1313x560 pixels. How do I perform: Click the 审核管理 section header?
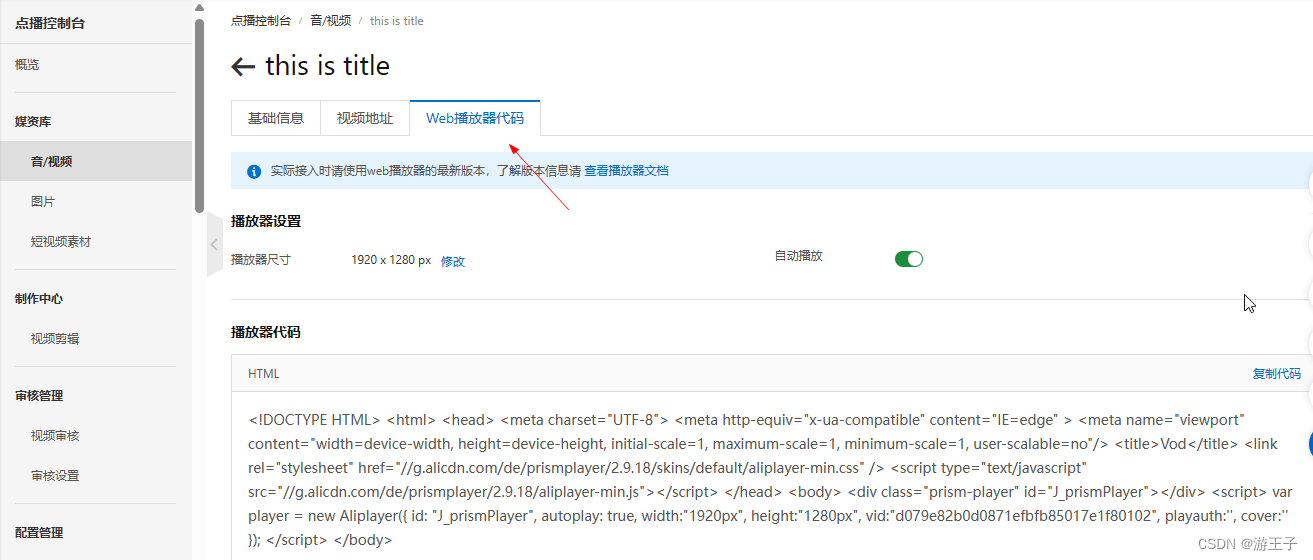pyautogui.click(x=39, y=395)
